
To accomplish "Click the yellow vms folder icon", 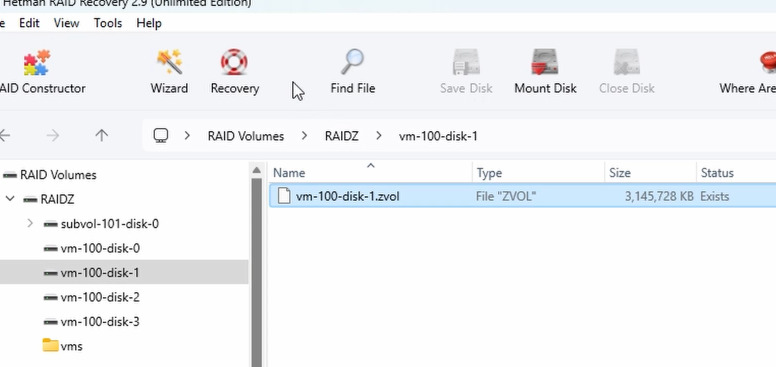I will pos(50,346).
